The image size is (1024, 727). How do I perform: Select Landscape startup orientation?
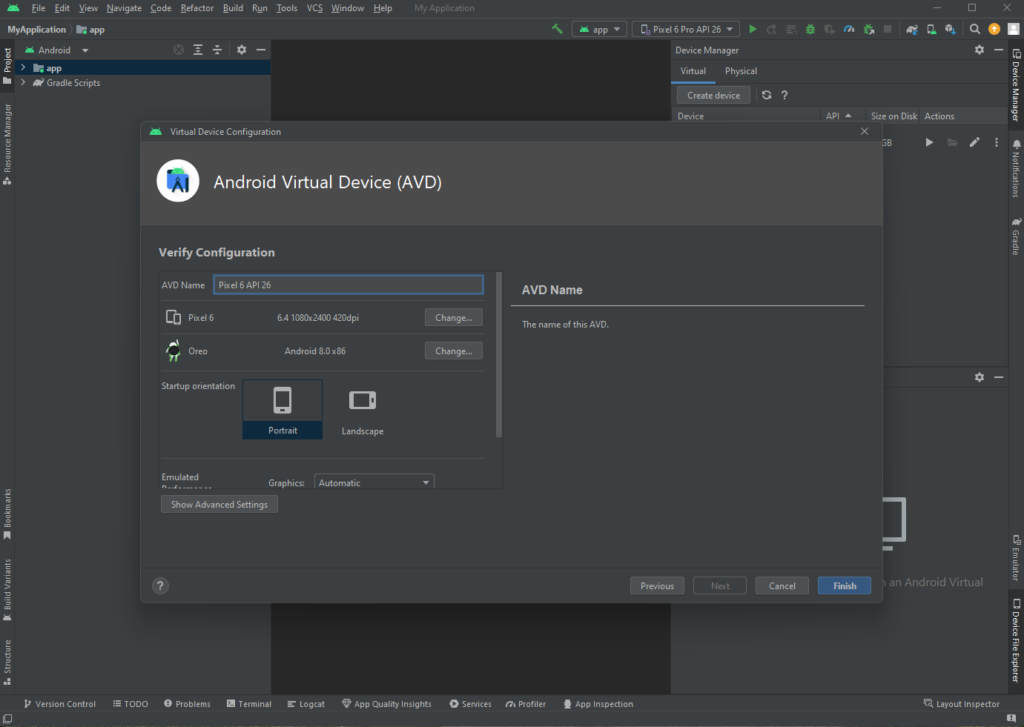(x=362, y=410)
